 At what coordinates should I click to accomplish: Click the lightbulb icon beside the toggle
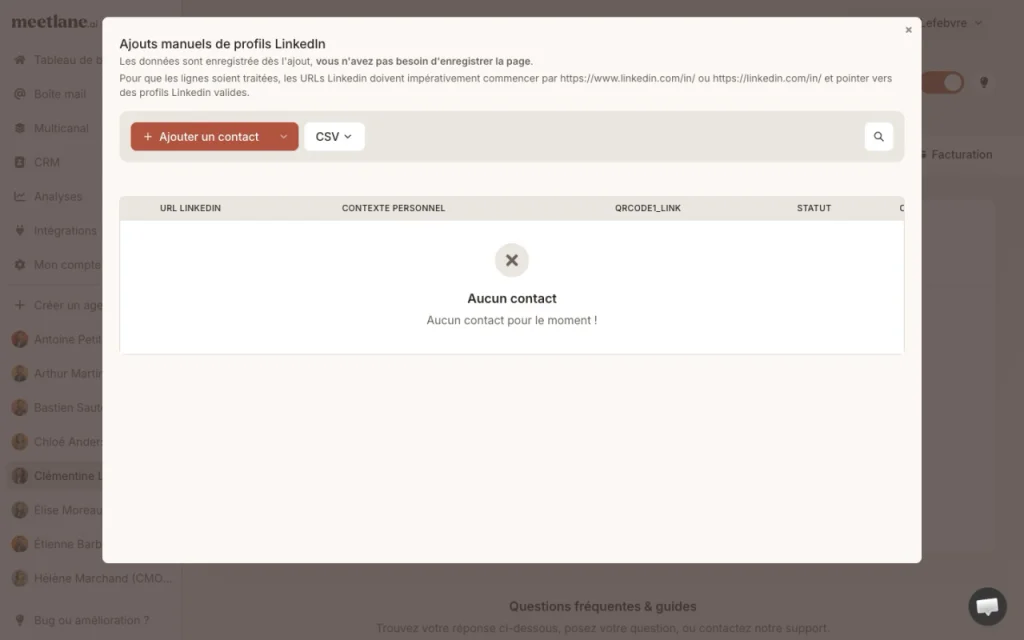(984, 82)
